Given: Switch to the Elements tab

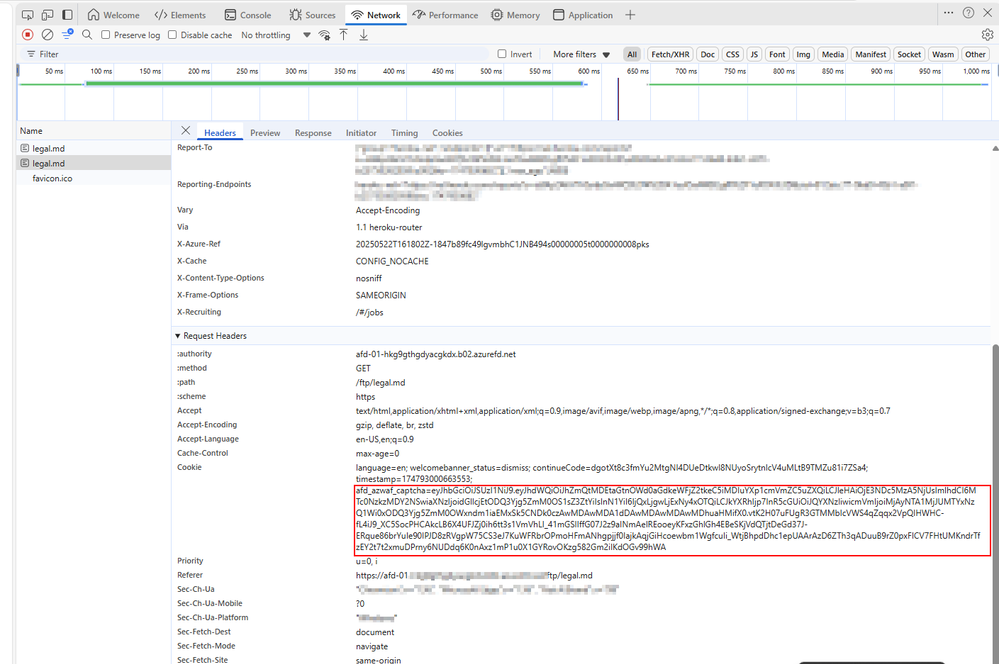Looking at the screenshot, I should click(x=181, y=15).
